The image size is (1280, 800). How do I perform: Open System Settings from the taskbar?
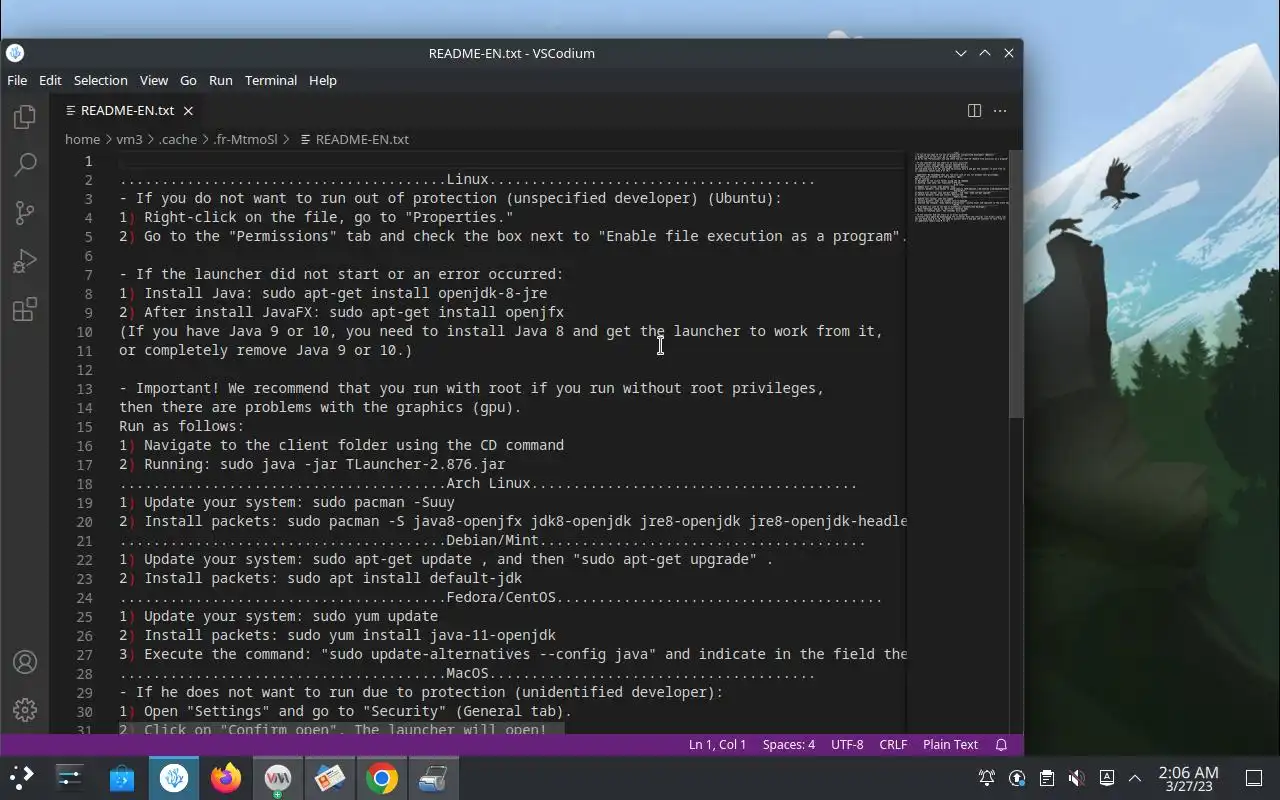click(69, 778)
